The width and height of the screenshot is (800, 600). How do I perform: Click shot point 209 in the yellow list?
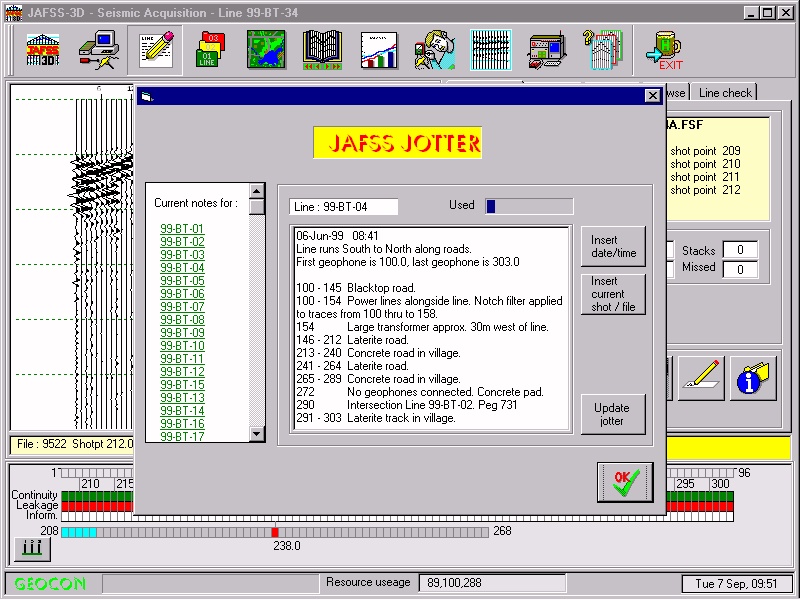pyautogui.click(x=705, y=151)
